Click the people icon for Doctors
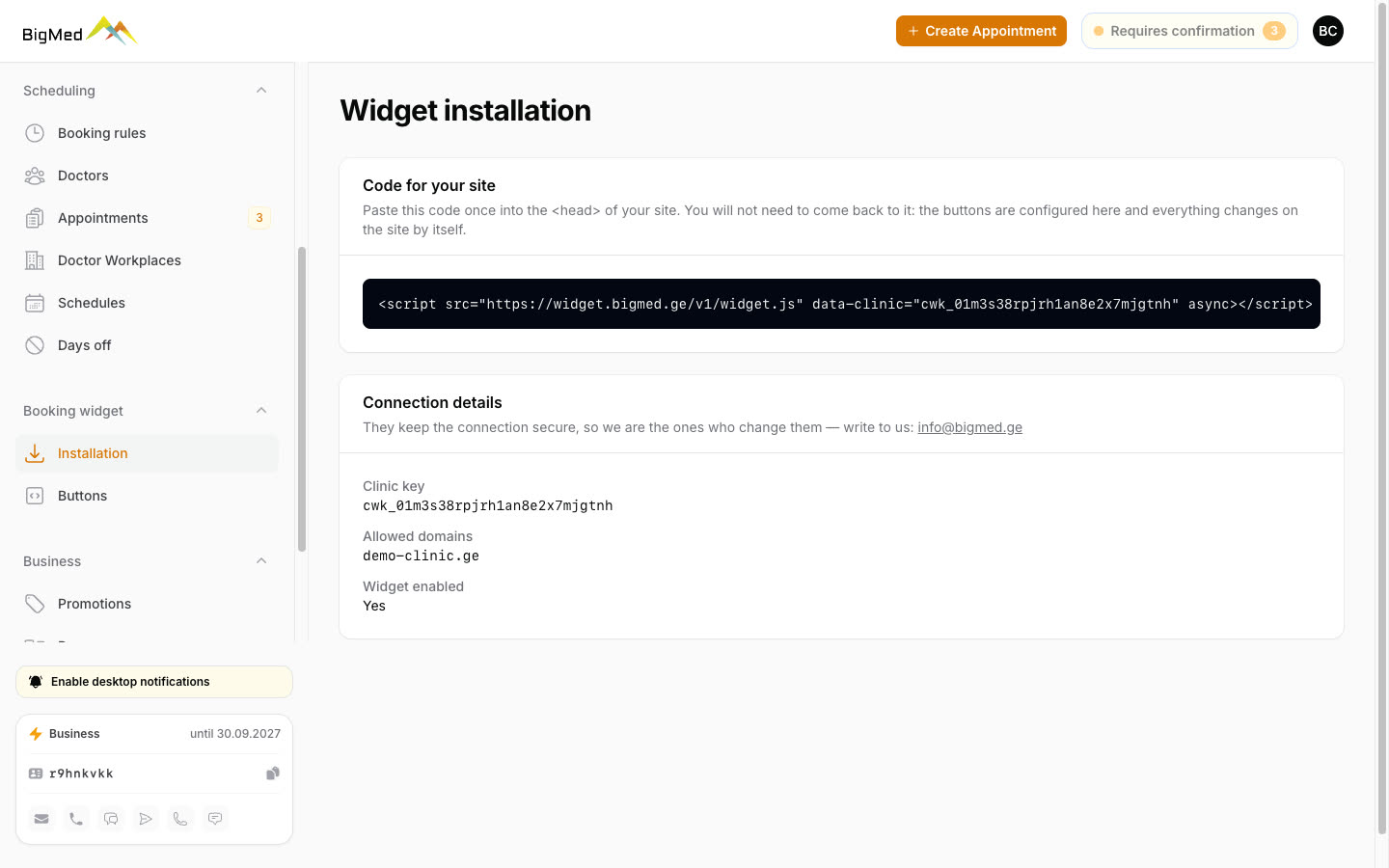Viewport: 1389px width, 868px height. pyautogui.click(x=35, y=176)
